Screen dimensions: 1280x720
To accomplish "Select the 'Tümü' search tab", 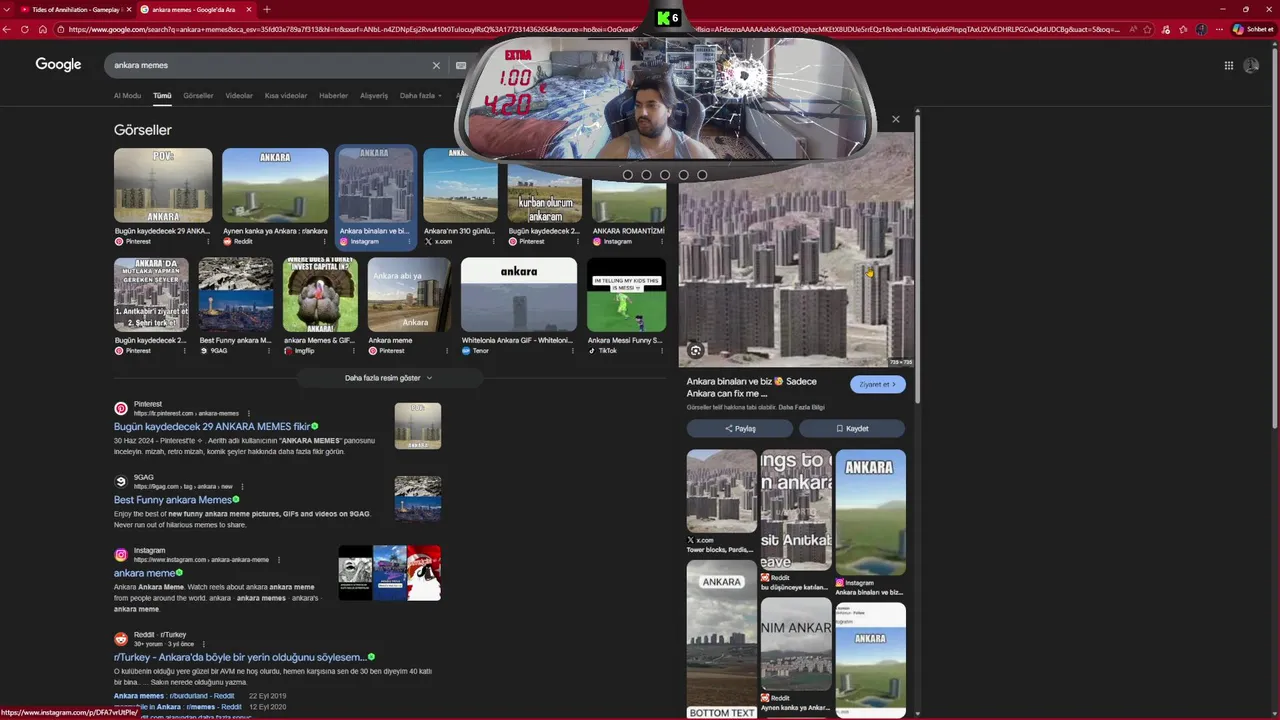I will [162, 96].
